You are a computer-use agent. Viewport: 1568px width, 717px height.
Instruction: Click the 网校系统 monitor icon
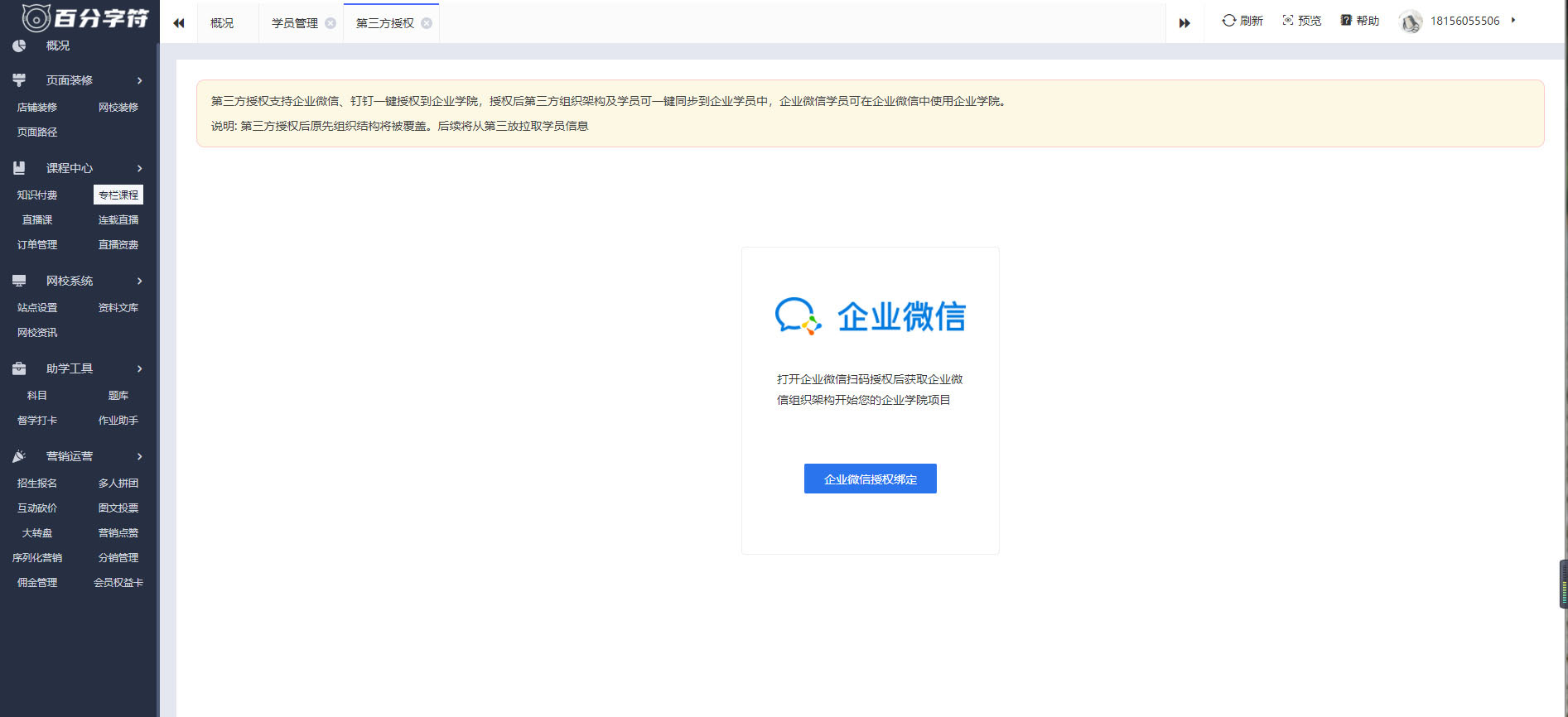(19, 281)
